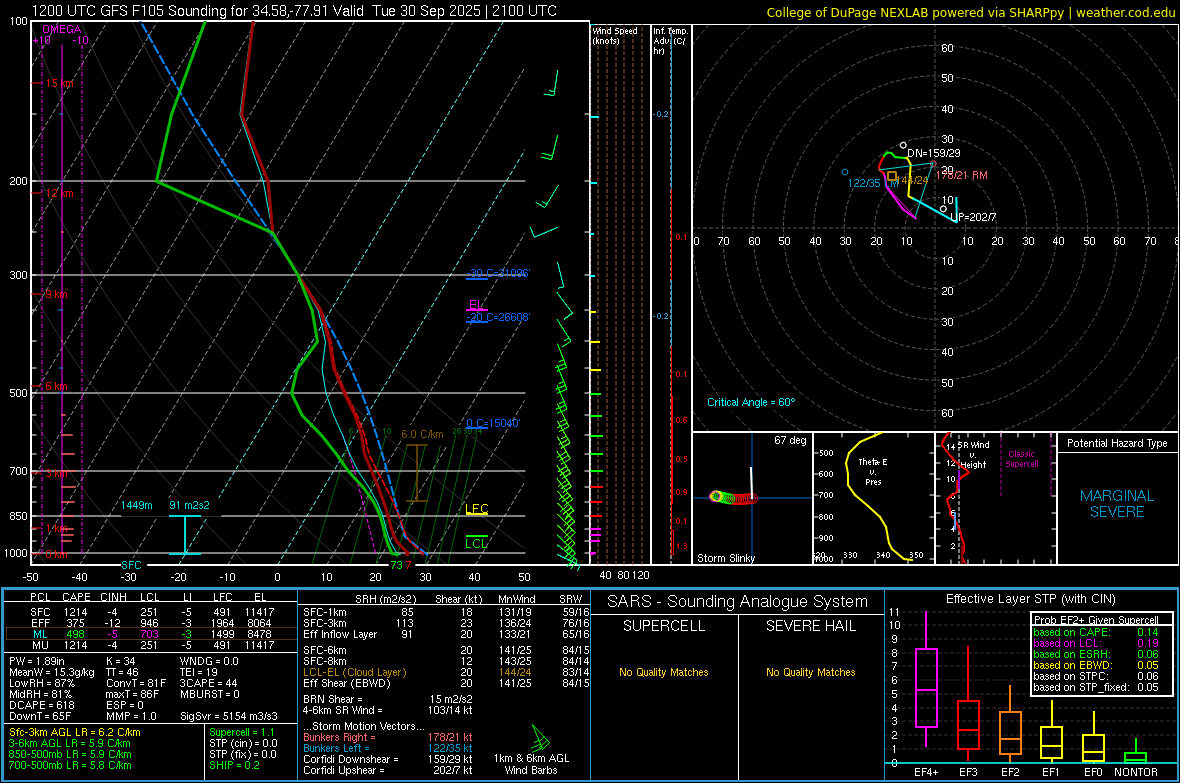Select the highlighted ML parcel row
Screen dimensions: 1180x783
click(x=151, y=634)
